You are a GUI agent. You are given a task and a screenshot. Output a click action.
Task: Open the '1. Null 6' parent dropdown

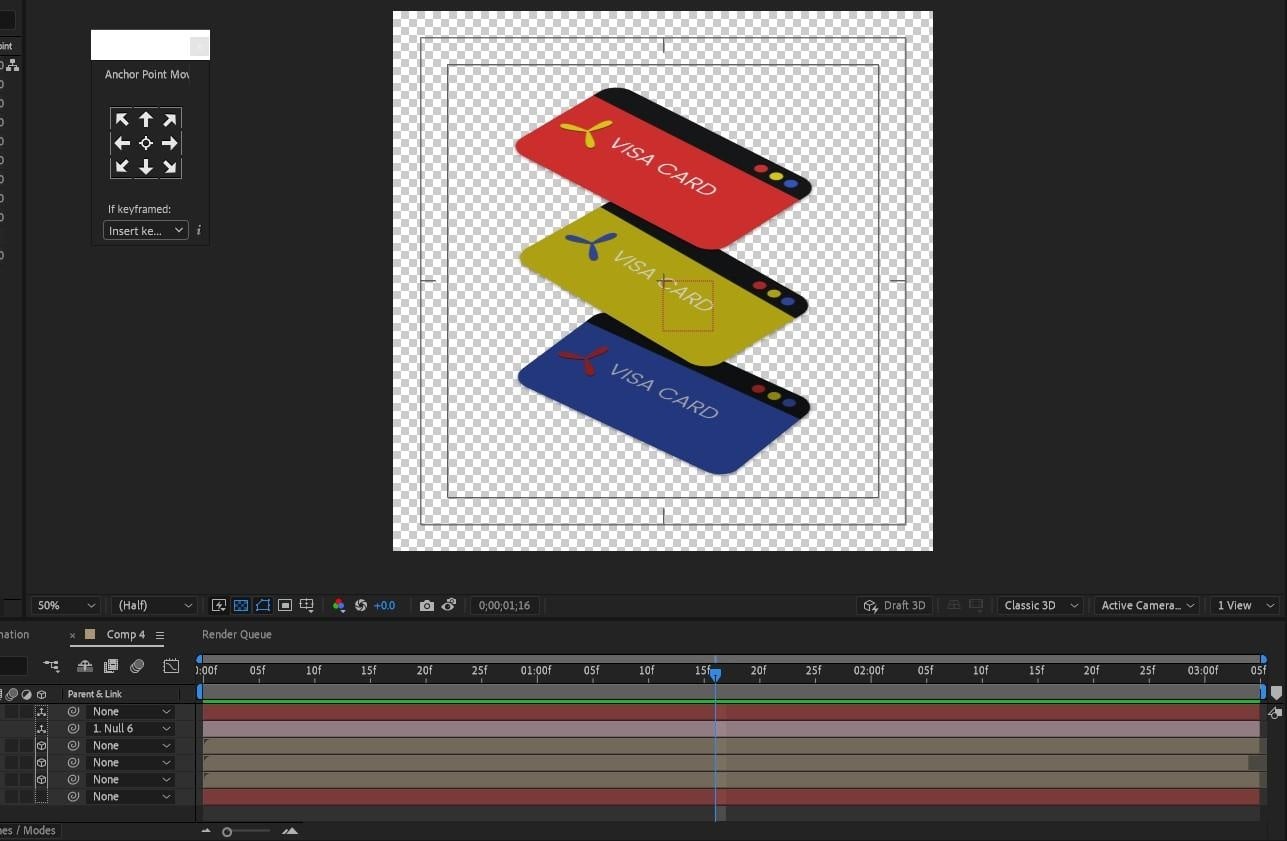click(132, 729)
